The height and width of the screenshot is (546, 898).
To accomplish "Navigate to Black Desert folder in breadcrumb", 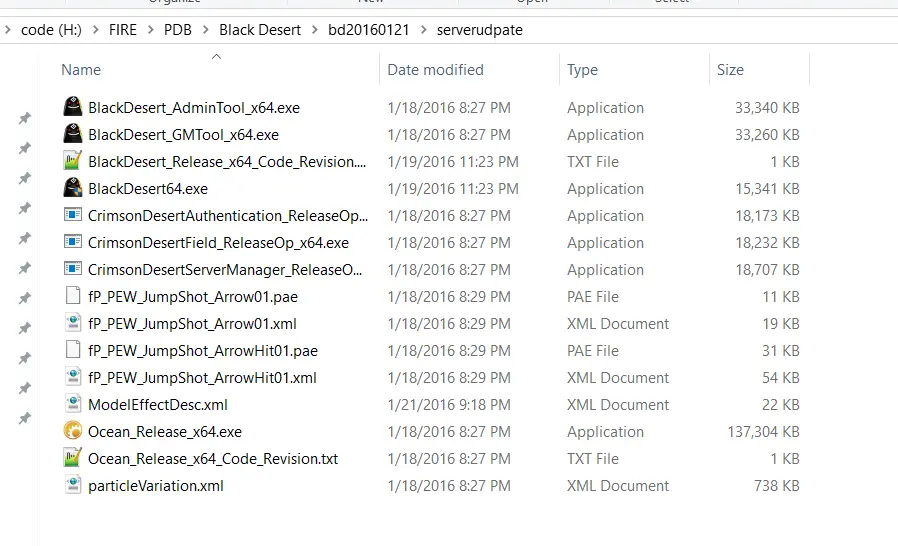I will pos(259,30).
